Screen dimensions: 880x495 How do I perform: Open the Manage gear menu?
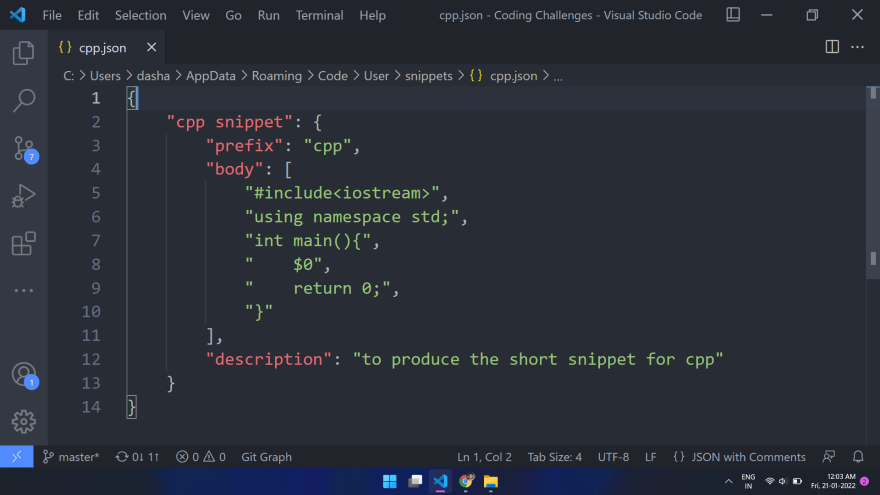24,421
